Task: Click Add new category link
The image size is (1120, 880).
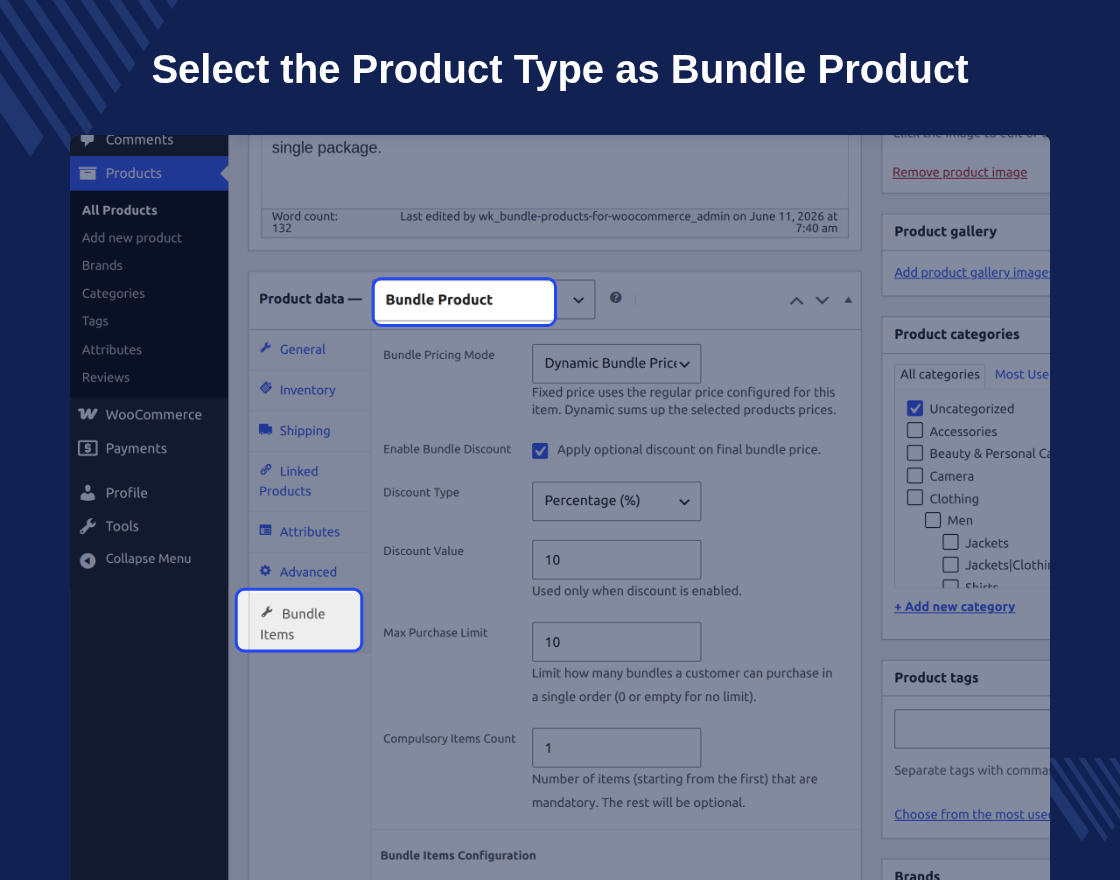Action: [954, 606]
